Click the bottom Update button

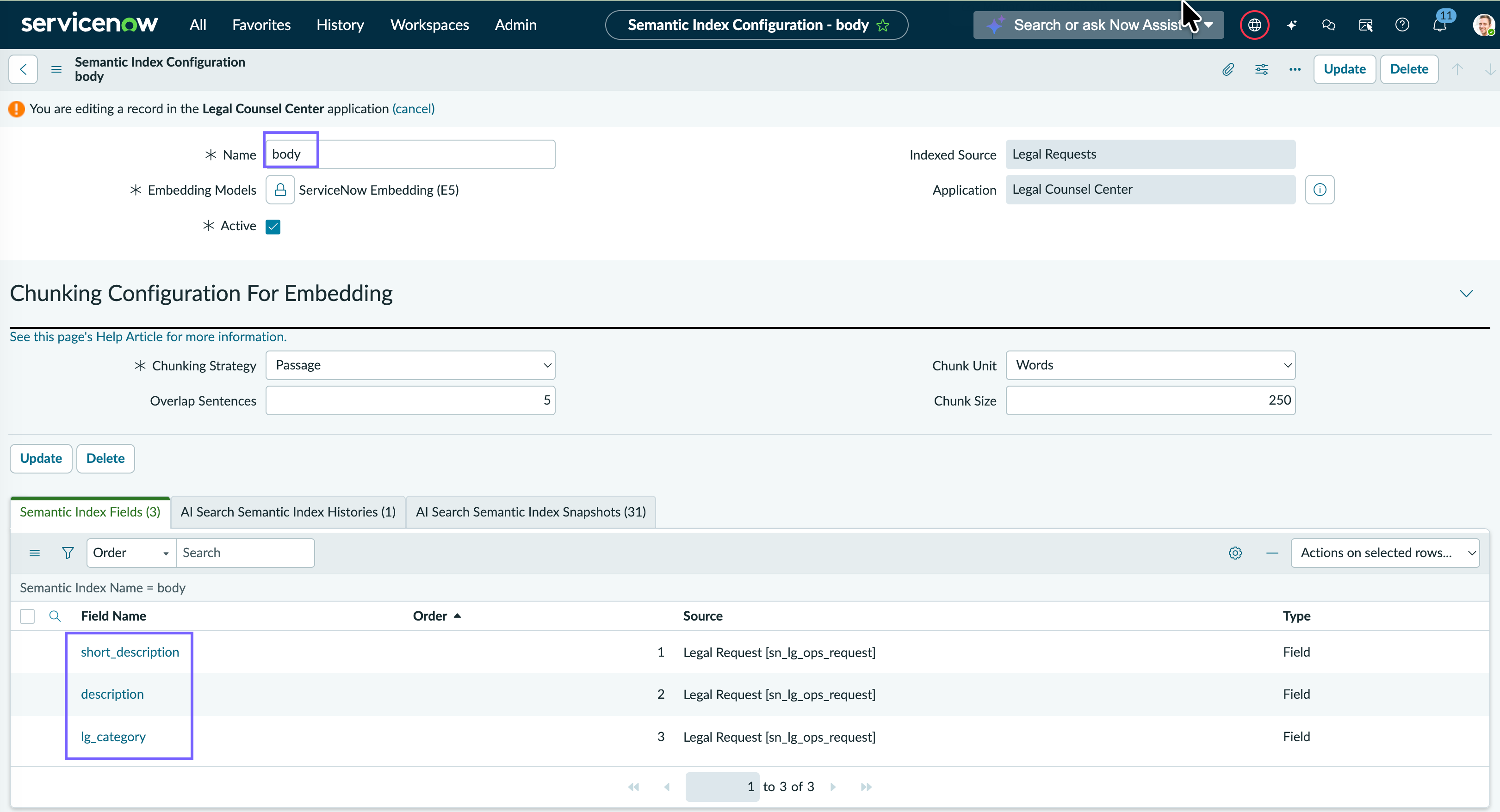41,459
